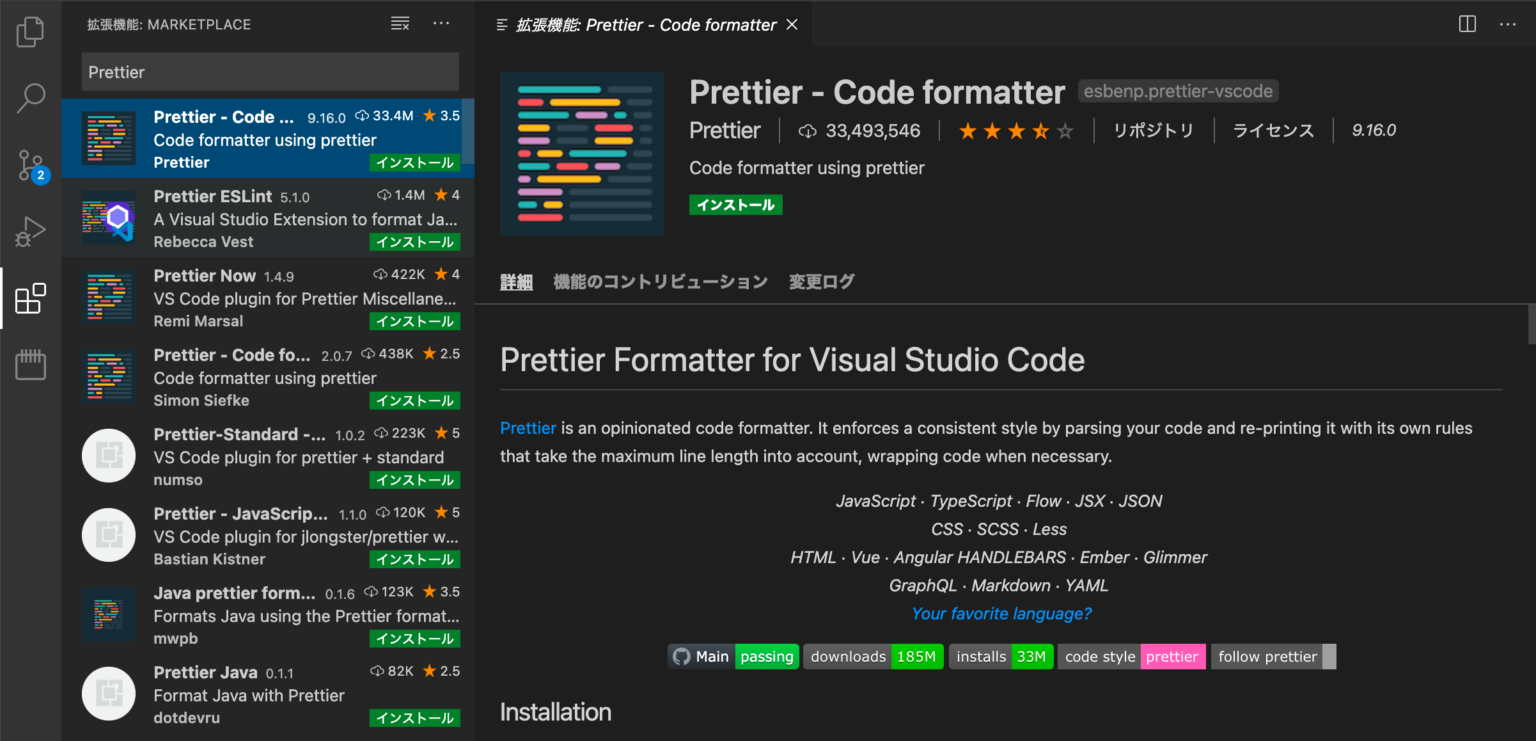
Task: Open the リポジトリ link
Action: pyautogui.click(x=1154, y=130)
